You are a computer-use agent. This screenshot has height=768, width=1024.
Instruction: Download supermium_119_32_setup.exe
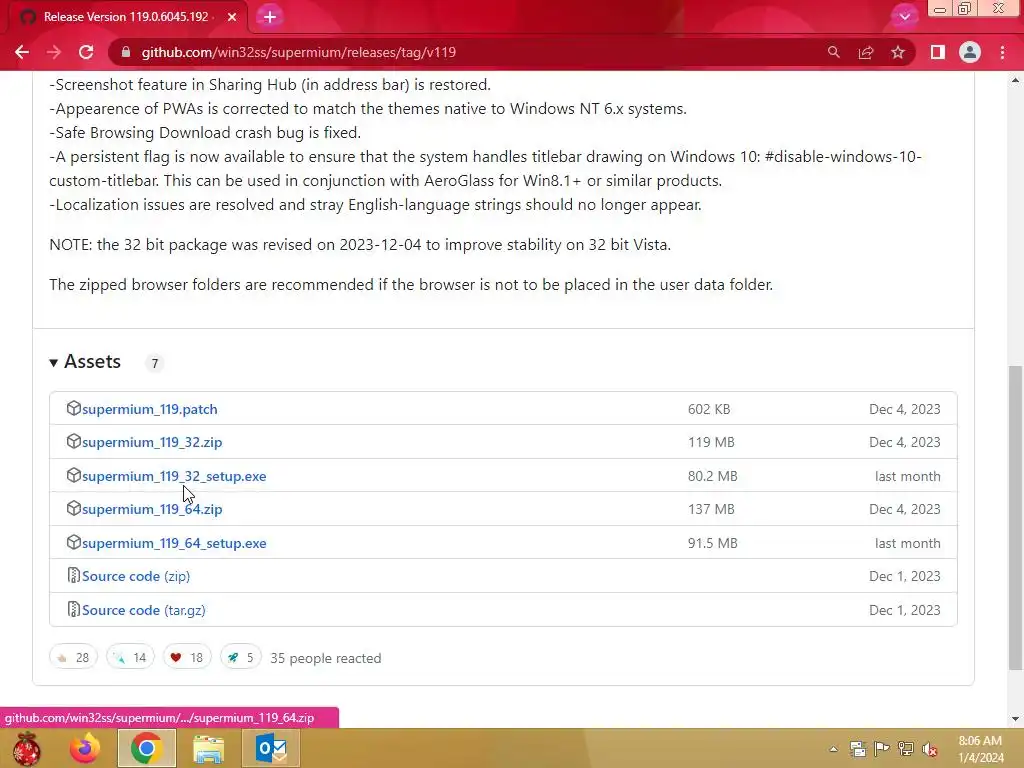(174, 476)
